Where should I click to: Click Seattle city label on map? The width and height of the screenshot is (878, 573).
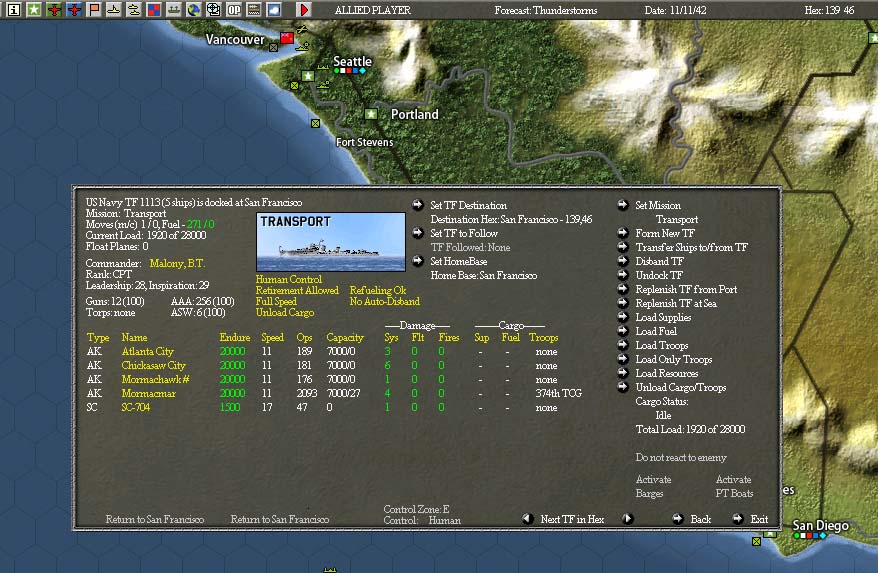(352, 61)
